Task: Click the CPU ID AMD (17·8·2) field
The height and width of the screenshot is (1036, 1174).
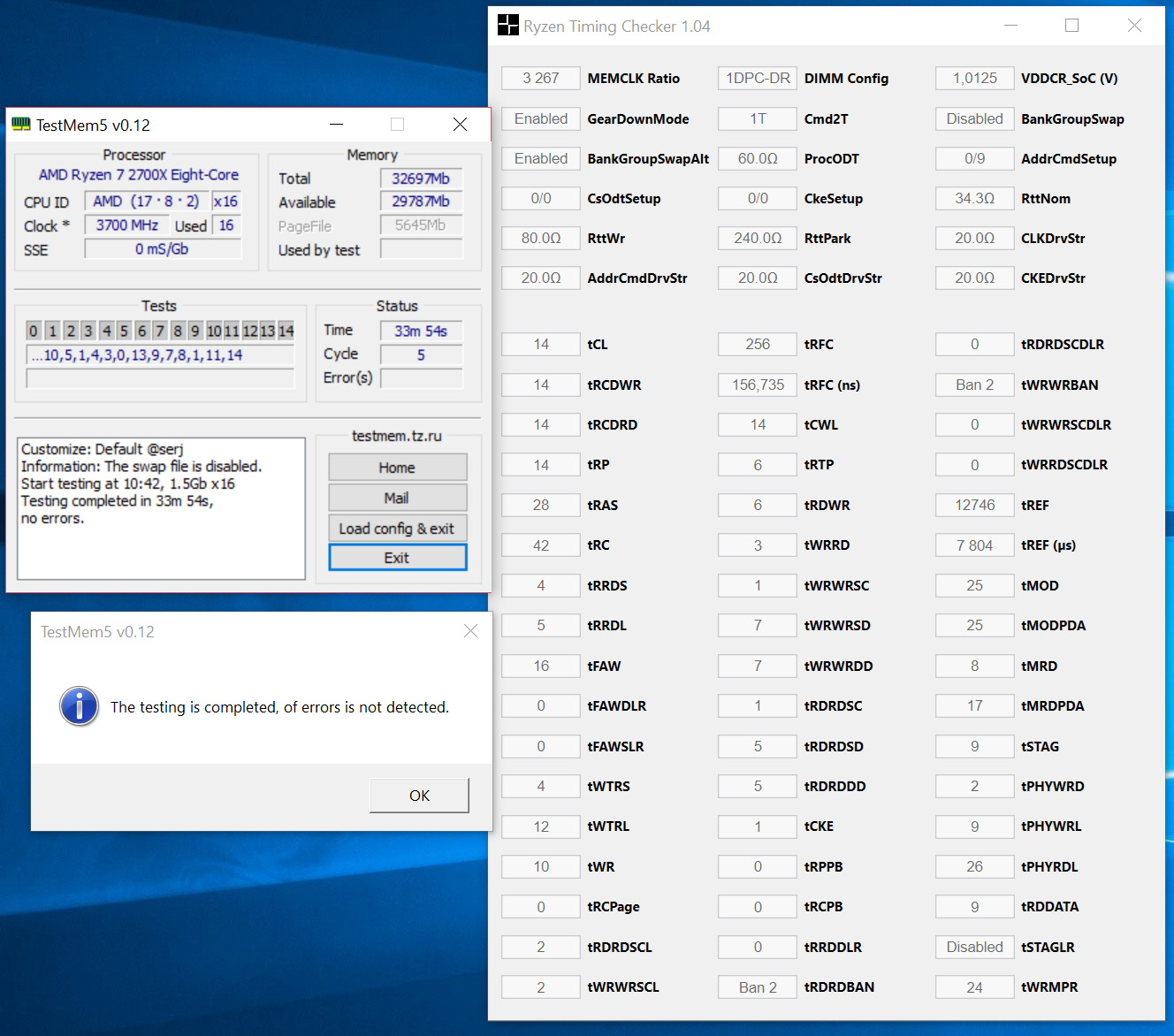Action: pyautogui.click(x=147, y=202)
